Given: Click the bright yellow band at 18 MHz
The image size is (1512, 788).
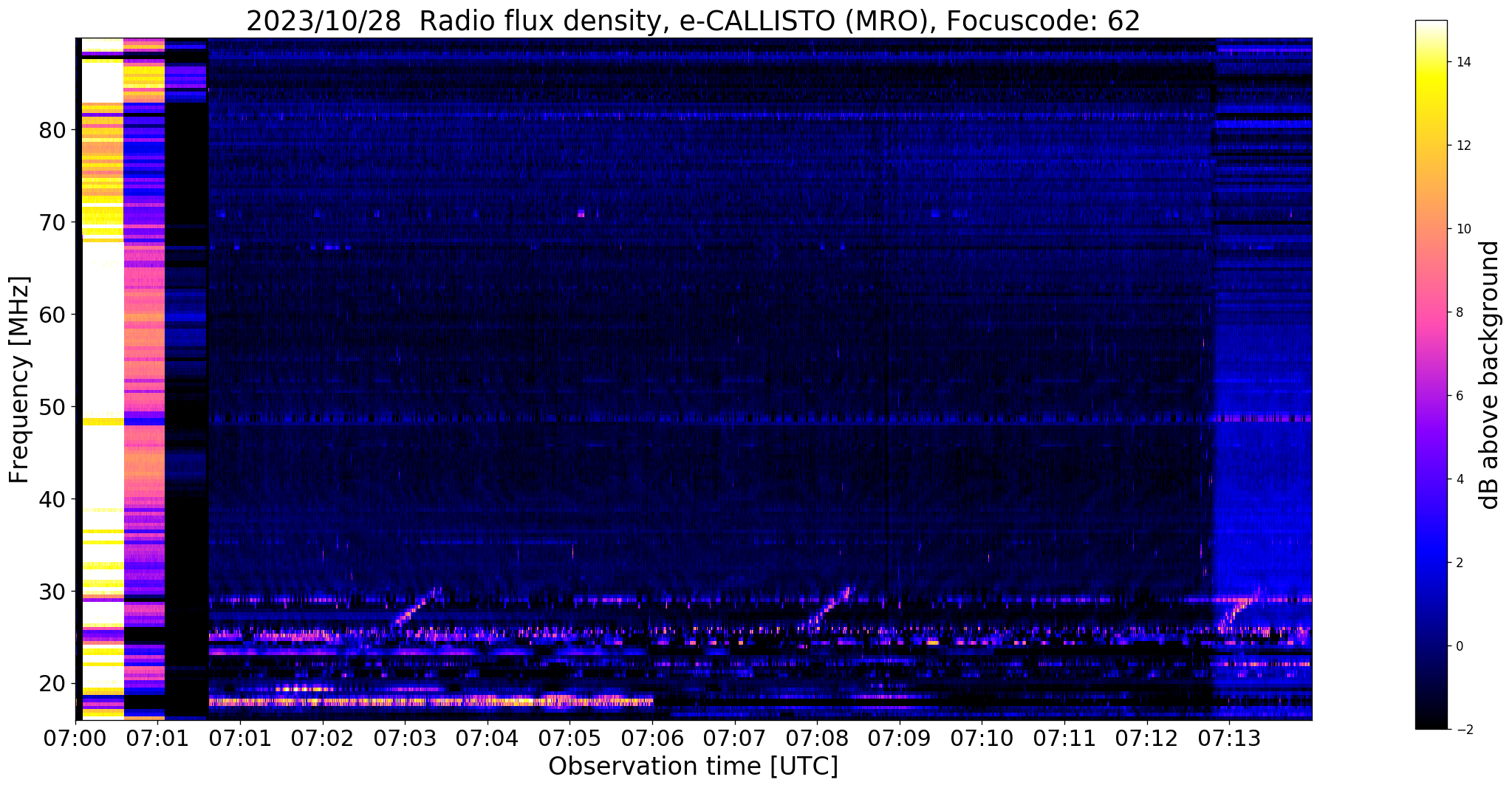Looking at the screenshot, I should pyautogui.click(x=431, y=701).
